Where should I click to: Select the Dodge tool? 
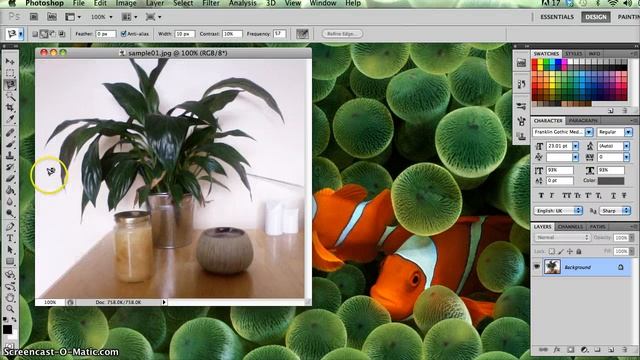click(x=10, y=213)
